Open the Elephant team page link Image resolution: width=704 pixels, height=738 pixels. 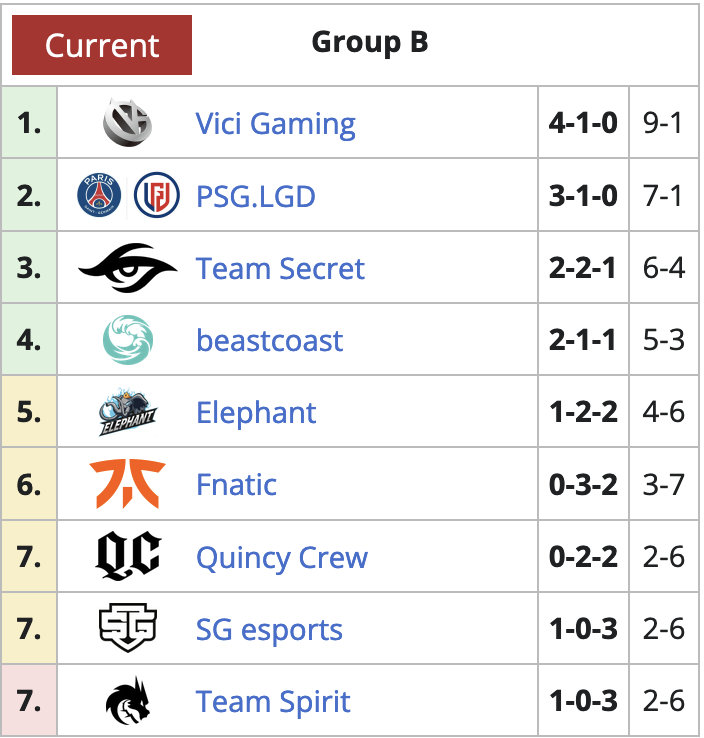point(256,413)
